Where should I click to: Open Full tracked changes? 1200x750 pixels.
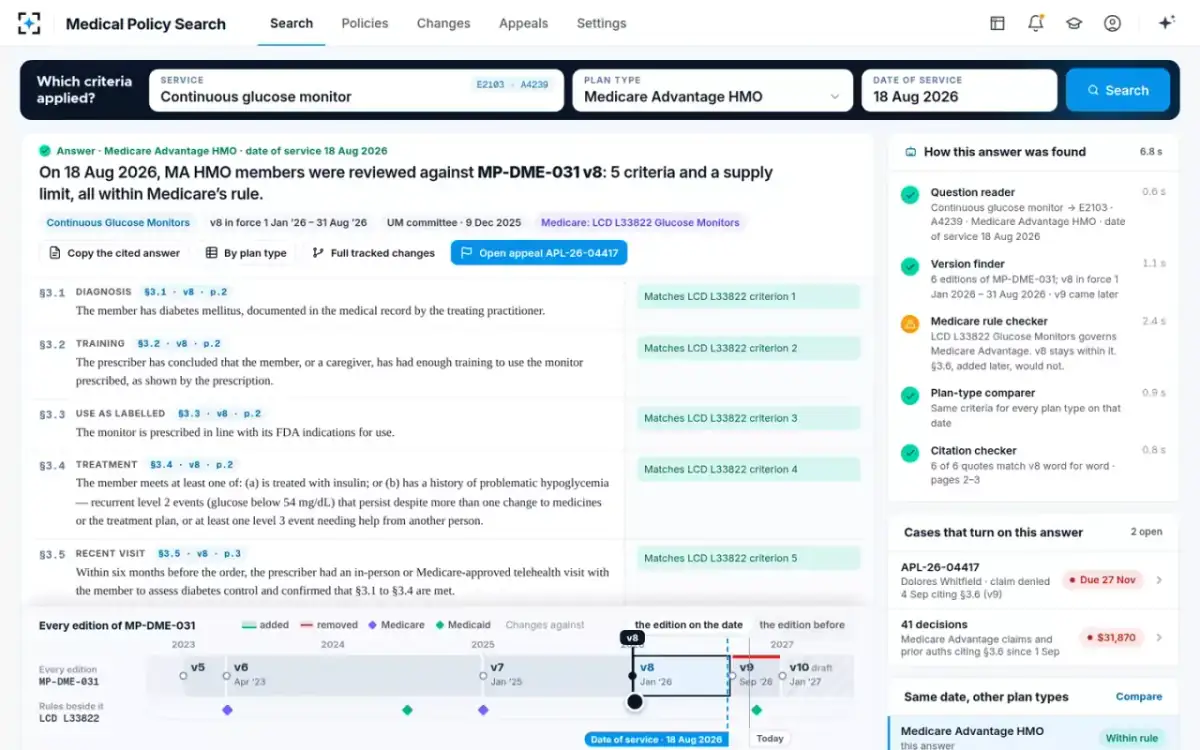coord(373,253)
